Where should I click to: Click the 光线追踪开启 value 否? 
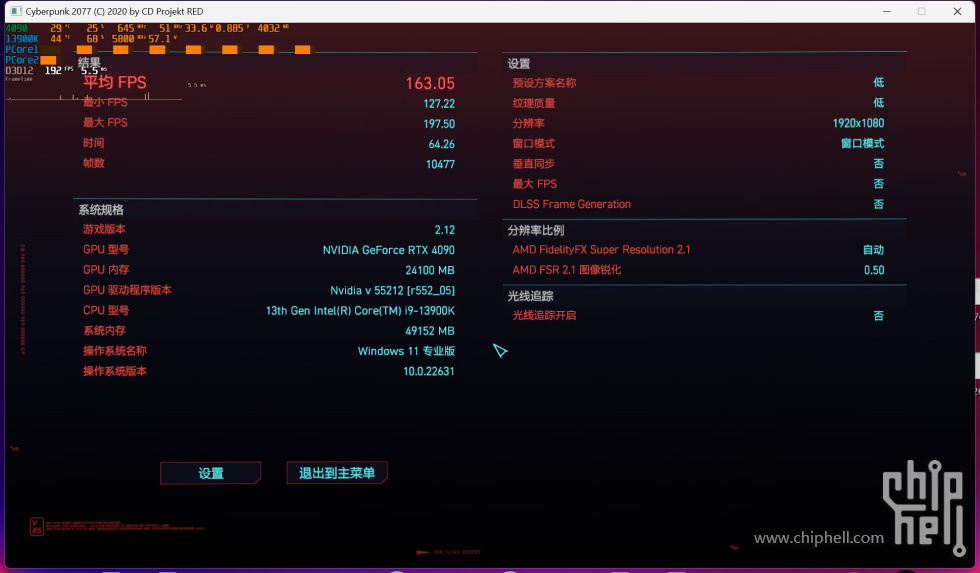click(x=878, y=316)
